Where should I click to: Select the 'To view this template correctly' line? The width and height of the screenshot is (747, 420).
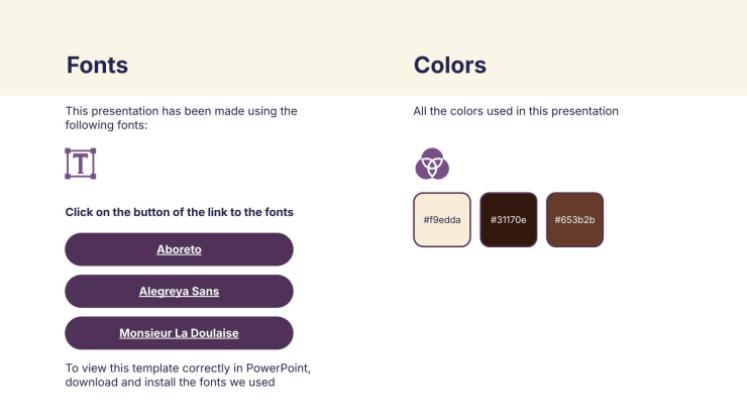pyautogui.click(x=160, y=368)
